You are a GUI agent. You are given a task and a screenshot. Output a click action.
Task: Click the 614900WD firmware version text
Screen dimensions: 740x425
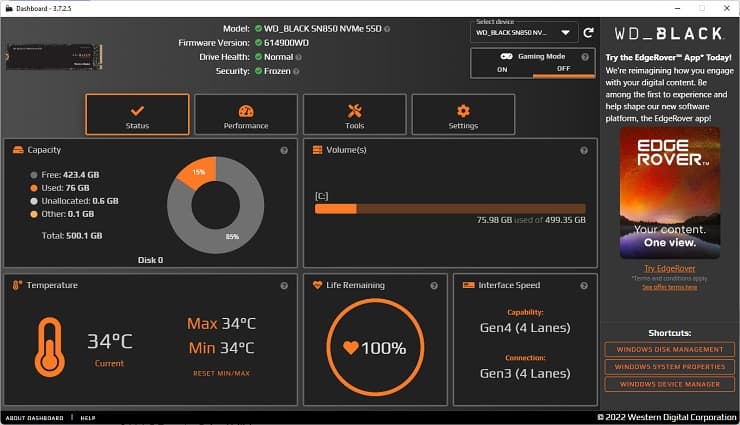pos(286,43)
